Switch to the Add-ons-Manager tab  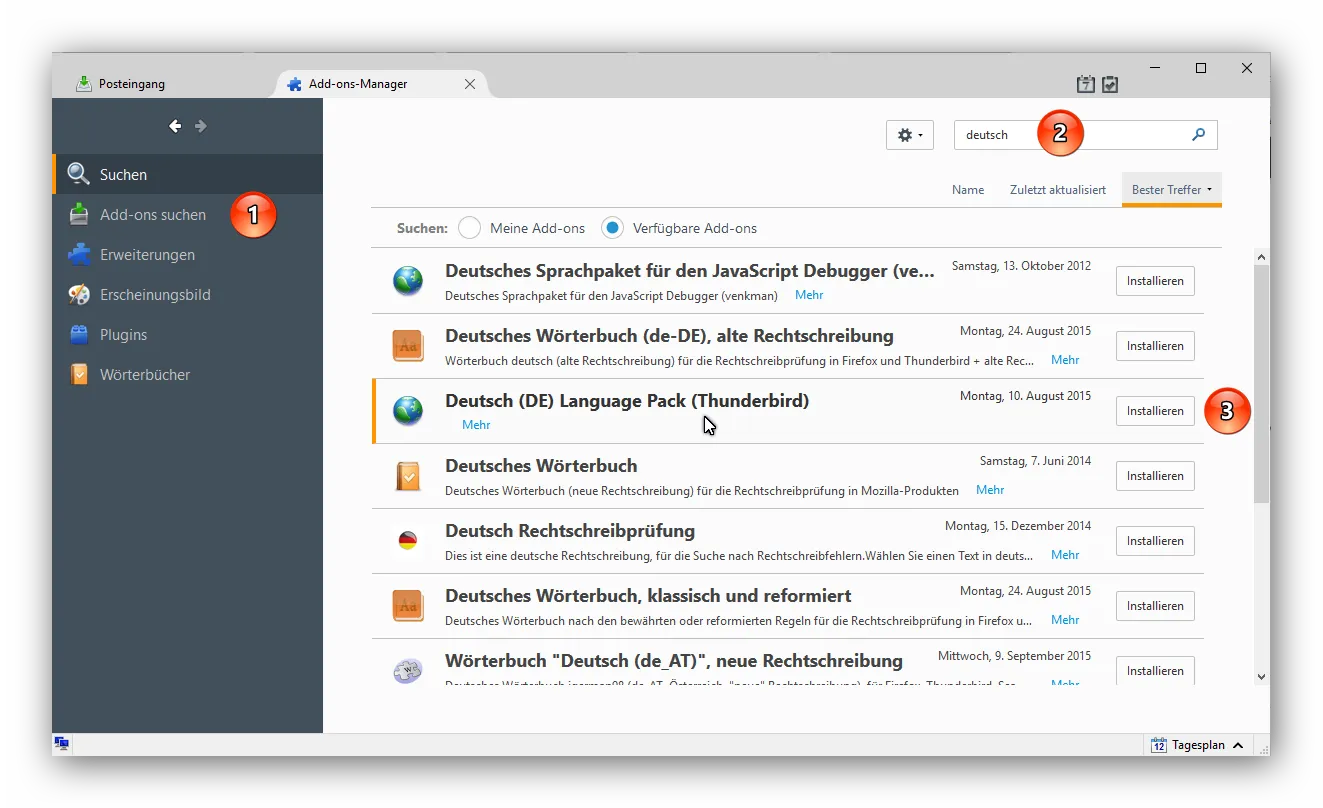380,84
